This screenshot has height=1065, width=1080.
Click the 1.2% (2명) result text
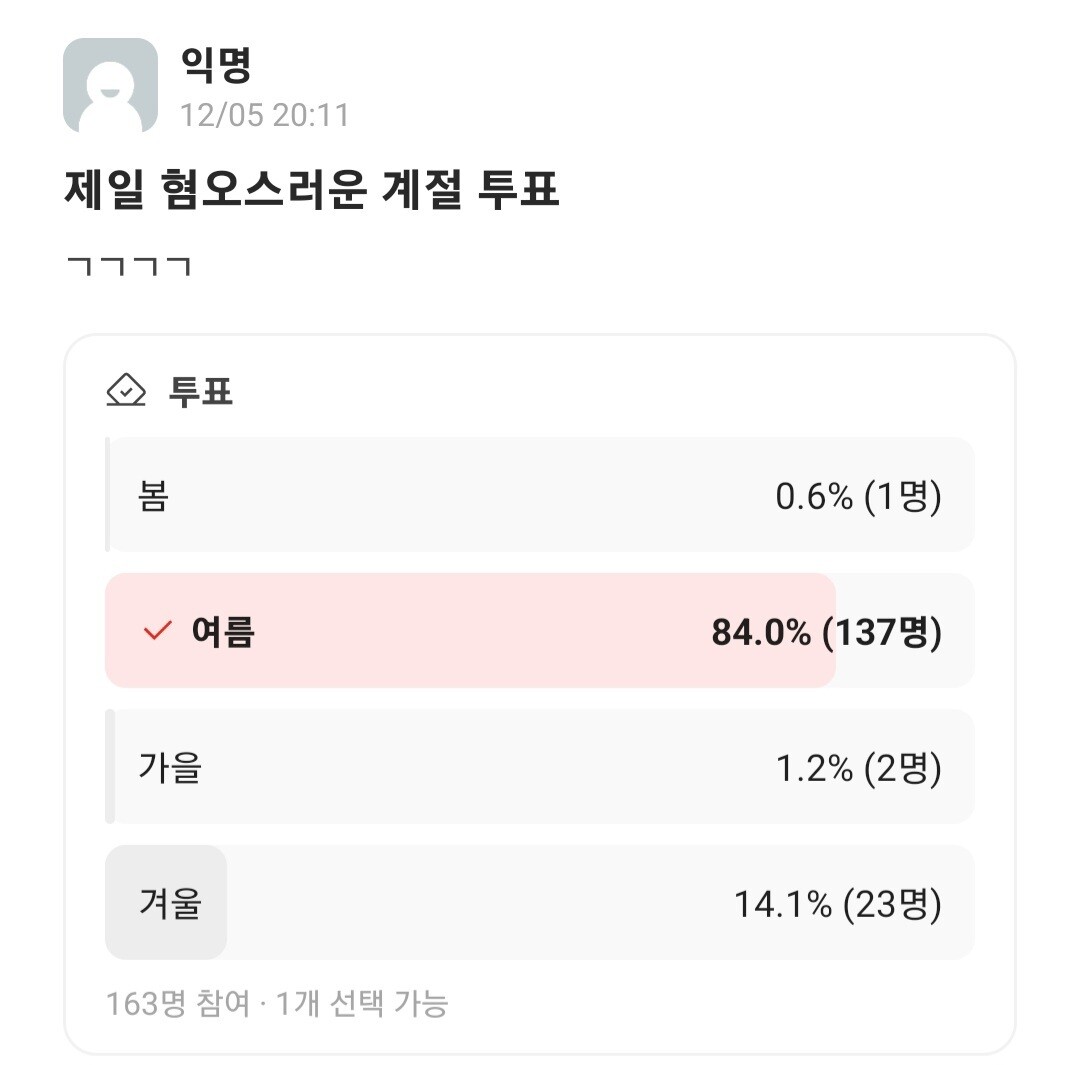(x=858, y=768)
